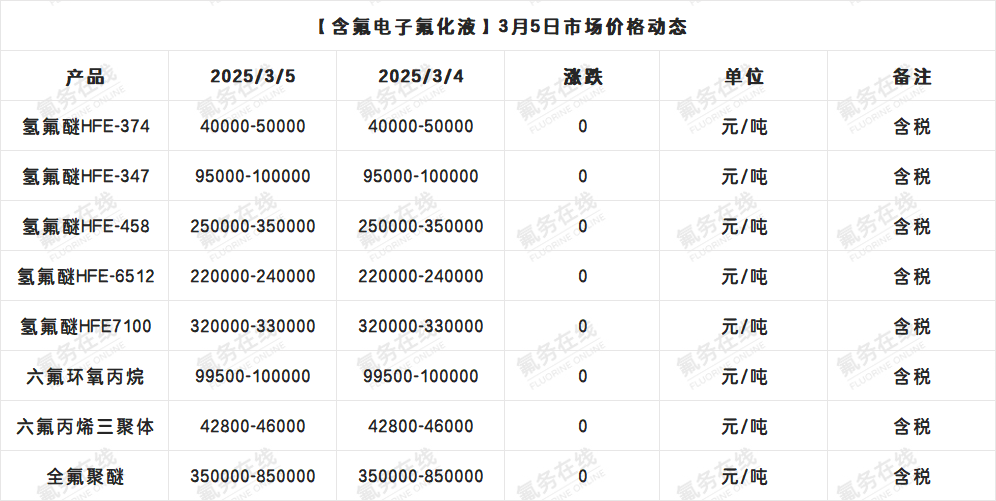This screenshot has height=501, width=996.
Task: Click 250000-350000 in the 2025/3/5 column
Action: 253,226
